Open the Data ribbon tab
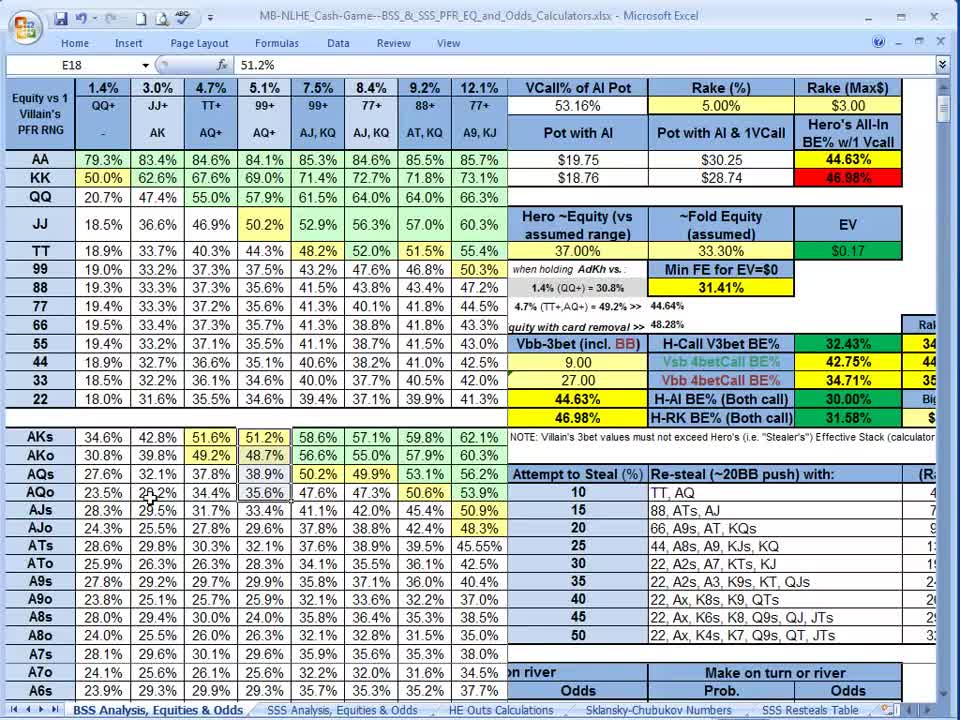960x720 pixels. tap(338, 43)
